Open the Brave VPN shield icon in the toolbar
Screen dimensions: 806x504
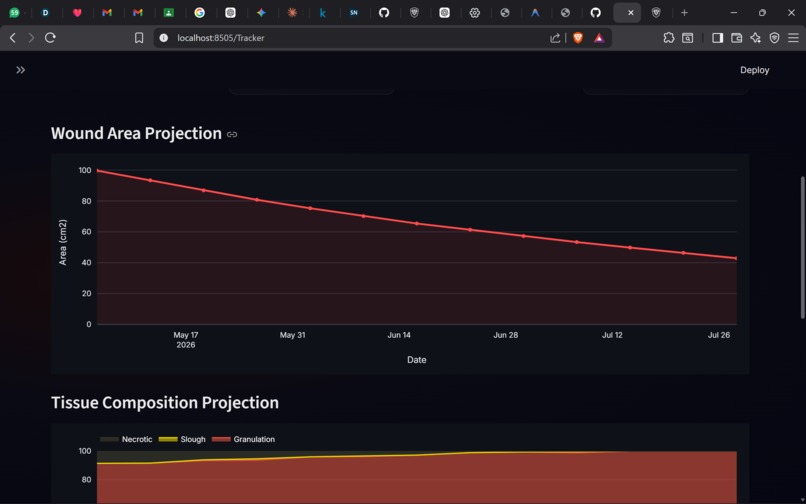click(x=774, y=38)
